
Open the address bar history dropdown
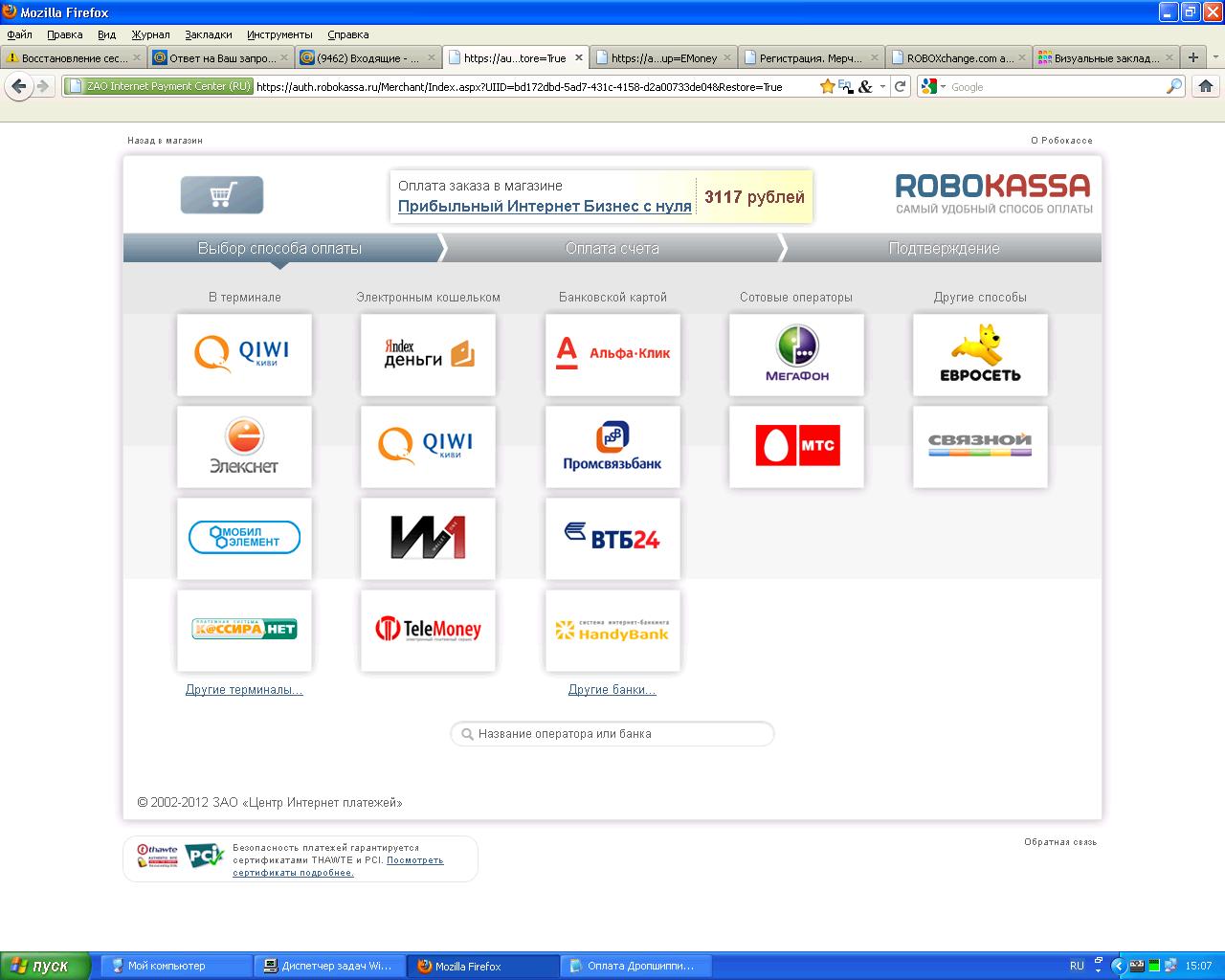click(x=882, y=86)
